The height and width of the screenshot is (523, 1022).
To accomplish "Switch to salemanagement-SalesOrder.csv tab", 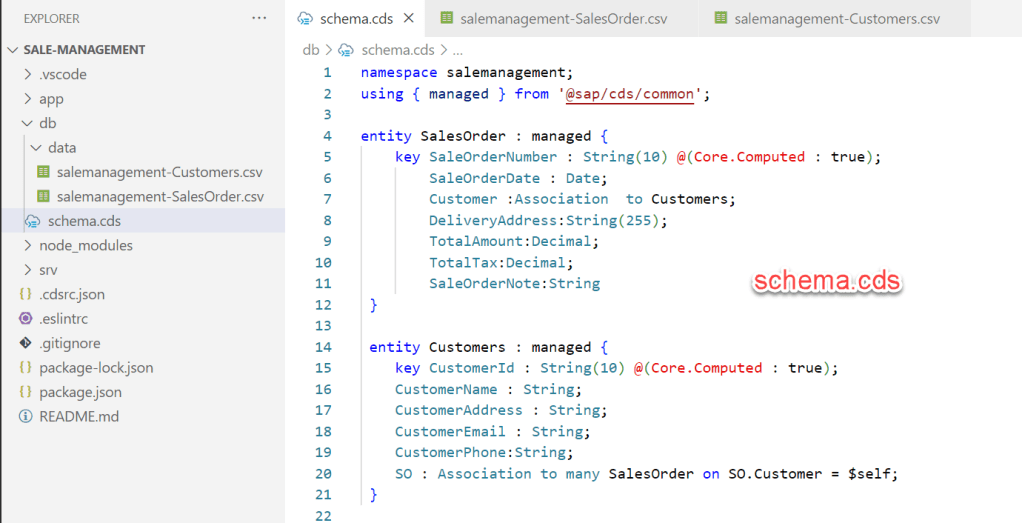I will pyautogui.click(x=563, y=18).
